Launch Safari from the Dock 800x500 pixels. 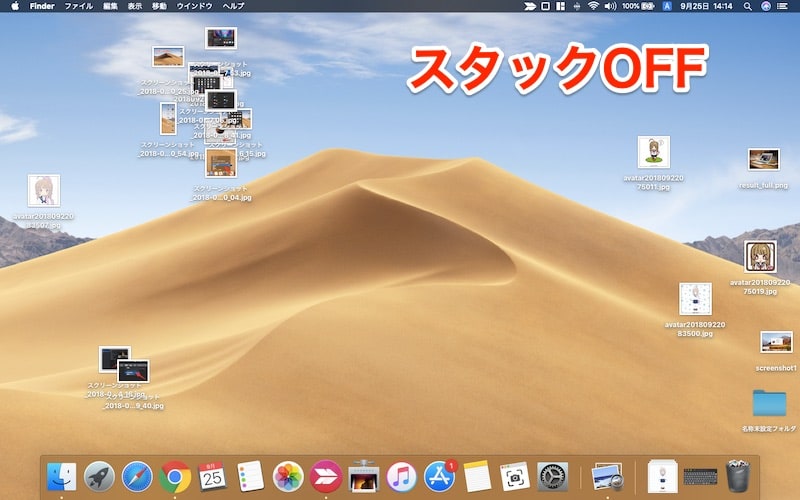(x=137, y=476)
